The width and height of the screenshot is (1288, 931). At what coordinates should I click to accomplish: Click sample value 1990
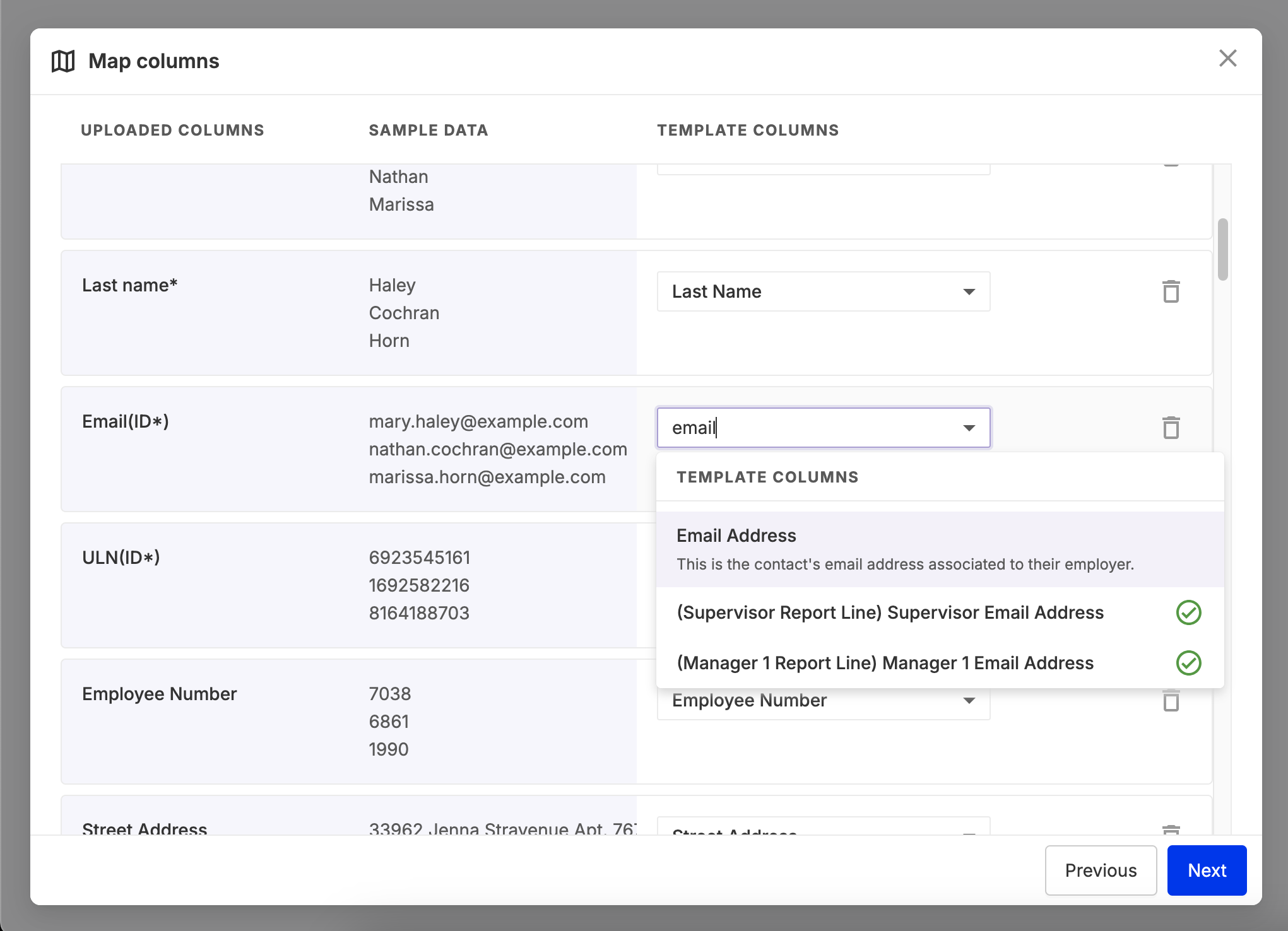pos(389,749)
